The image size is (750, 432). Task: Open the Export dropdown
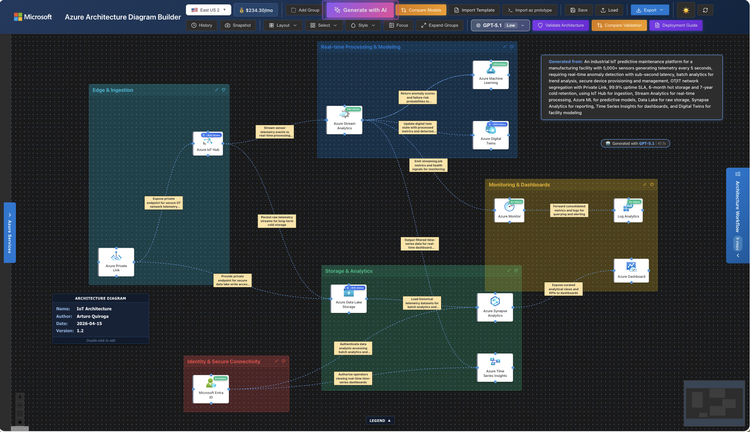(x=650, y=10)
